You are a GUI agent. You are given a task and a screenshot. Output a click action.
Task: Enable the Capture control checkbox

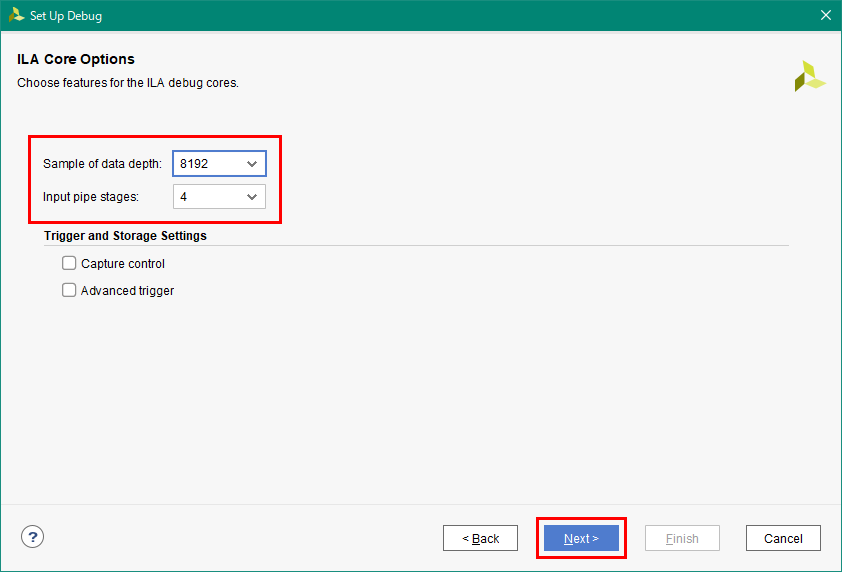click(x=69, y=263)
